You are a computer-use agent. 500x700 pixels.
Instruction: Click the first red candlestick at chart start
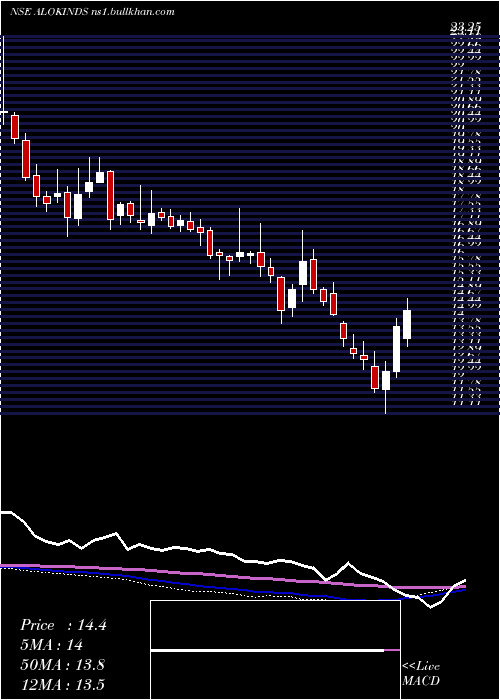point(15,127)
